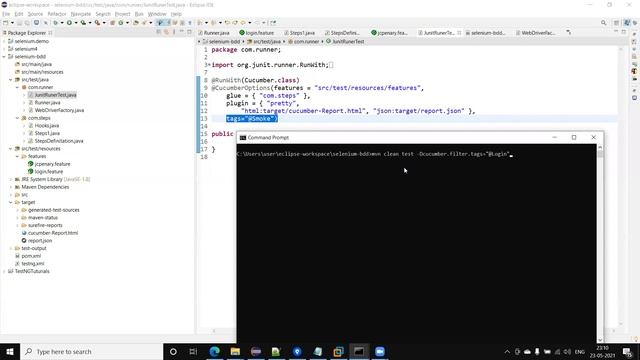
Task: Collapse the src/test/java source folder
Action: 11,80
